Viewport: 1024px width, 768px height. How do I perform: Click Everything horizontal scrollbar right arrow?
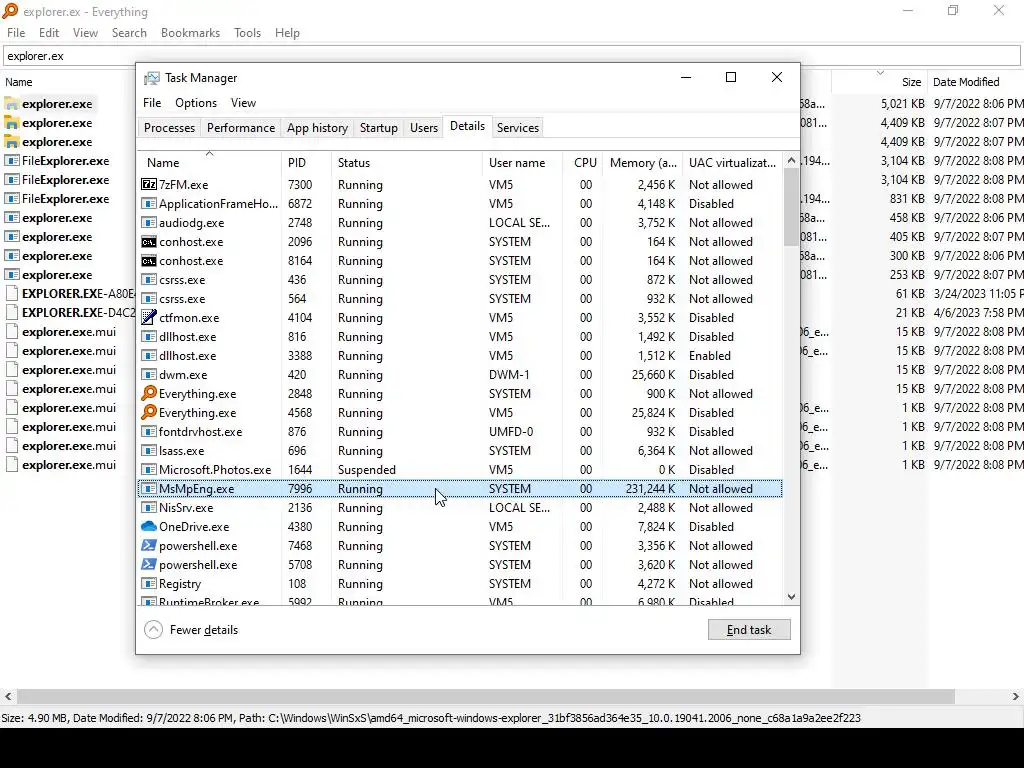[1016, 696]
